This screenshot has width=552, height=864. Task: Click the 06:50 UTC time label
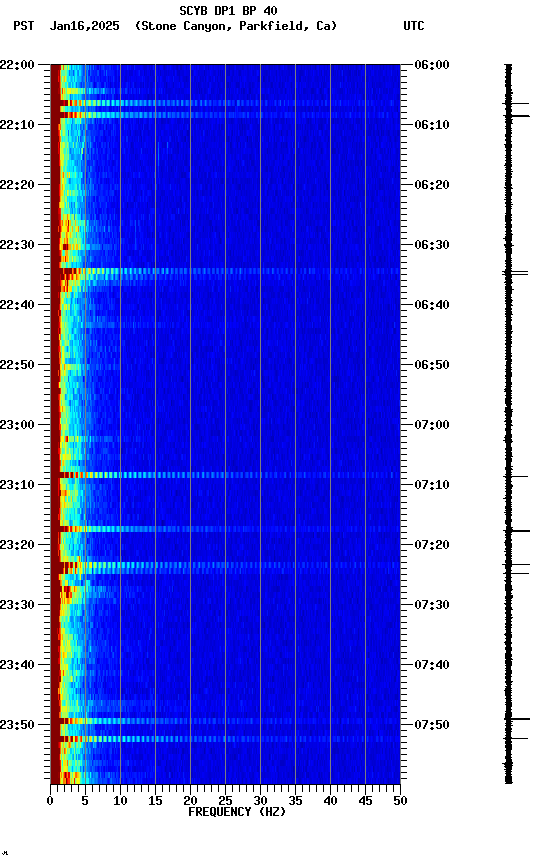click(432, 365)
